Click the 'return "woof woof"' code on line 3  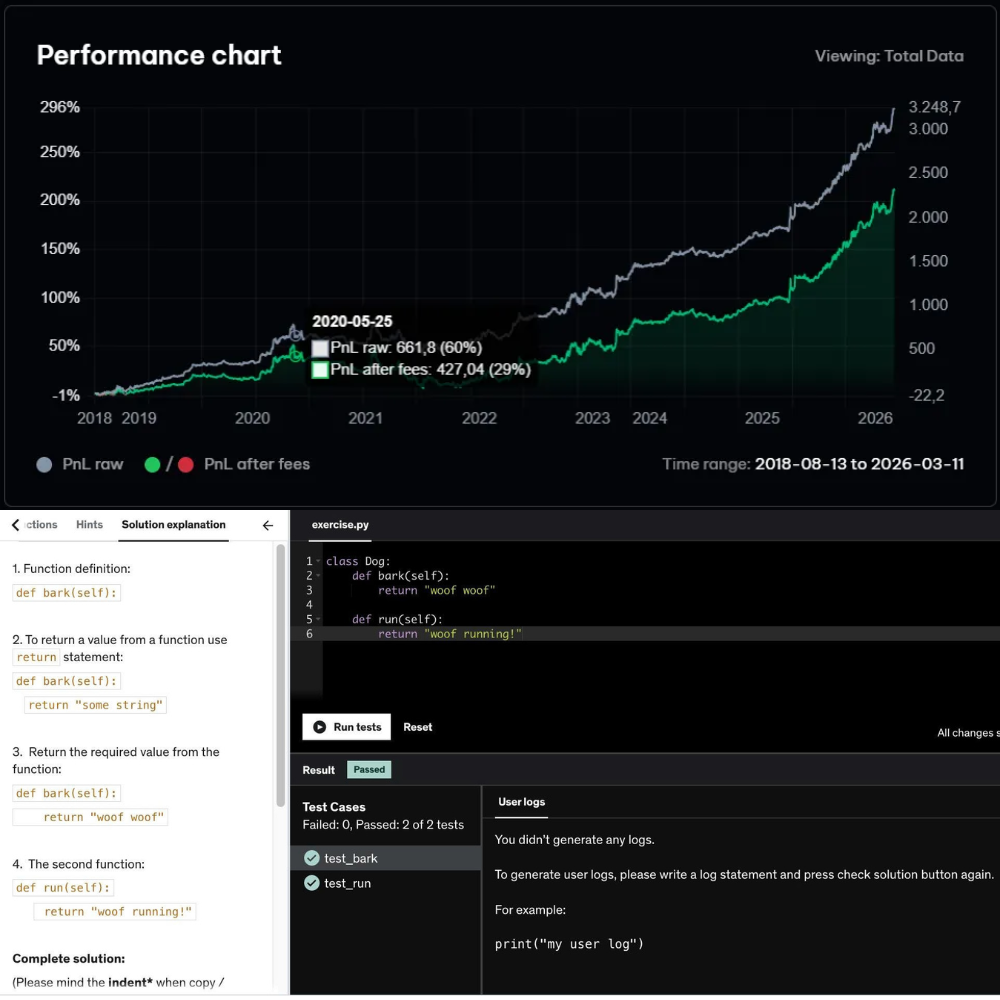point(436,591)
